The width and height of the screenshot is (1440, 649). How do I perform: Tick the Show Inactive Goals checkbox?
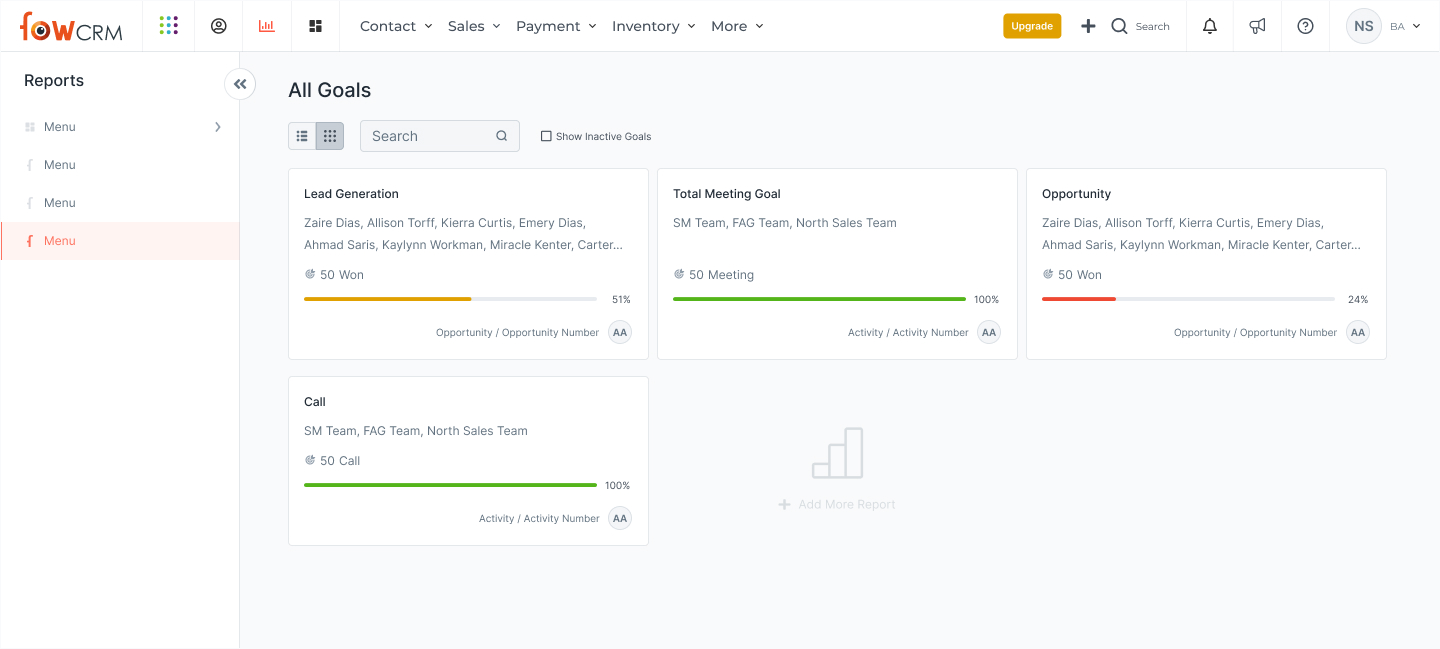click(546, 136)
